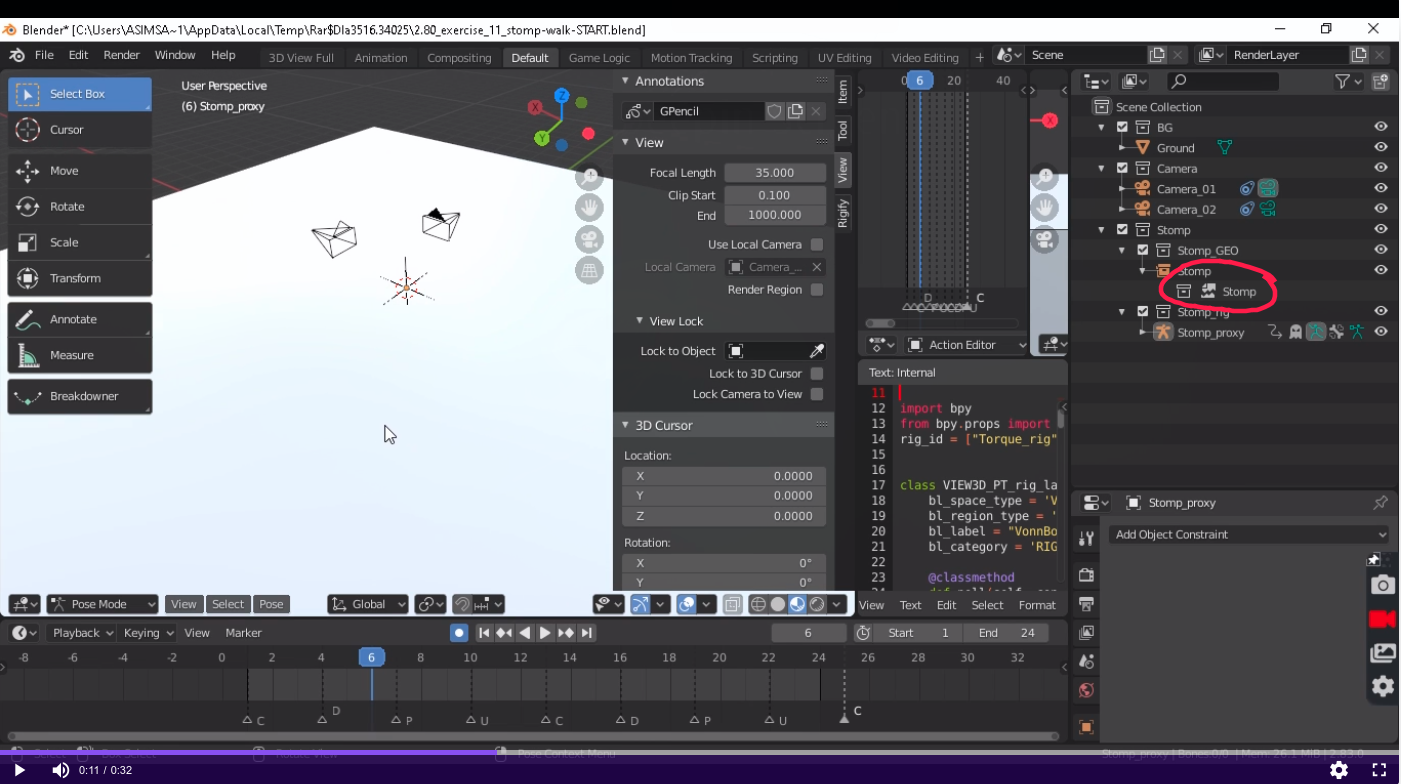Jump to the timeline end frame
This screenshot has height=784, width=1401.
pyautogui.click(x=587, y=633)
